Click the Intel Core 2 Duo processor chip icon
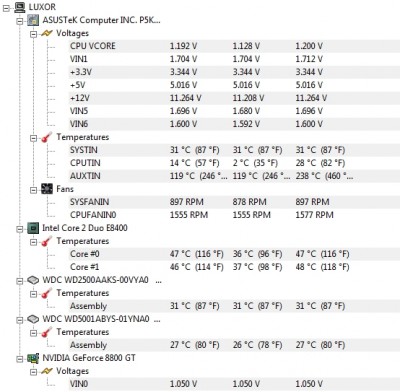 [33, 228]
